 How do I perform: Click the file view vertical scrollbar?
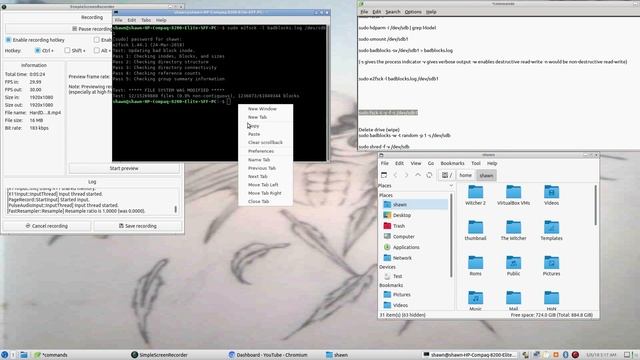click(x=596, y=205)
